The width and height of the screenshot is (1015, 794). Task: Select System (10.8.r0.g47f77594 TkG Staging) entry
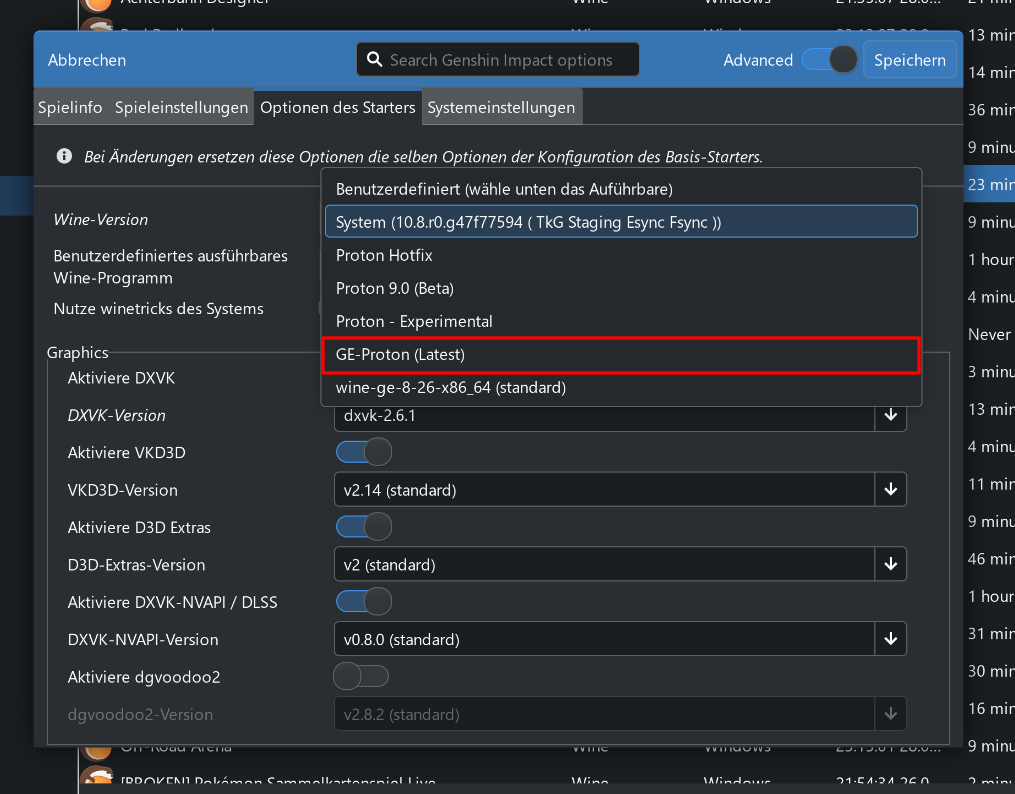point(621,222)
